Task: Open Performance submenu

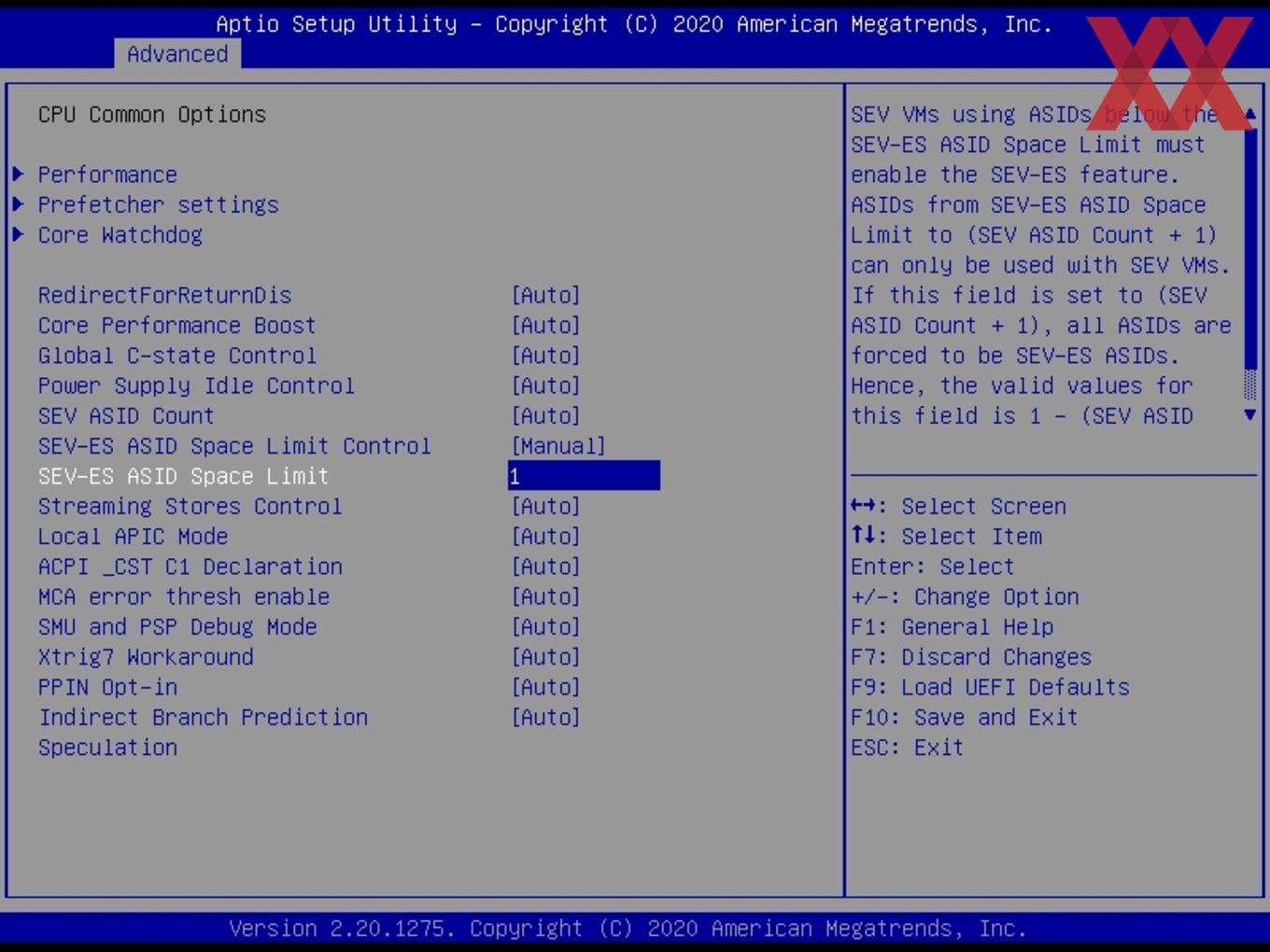Action: [107, 175]
